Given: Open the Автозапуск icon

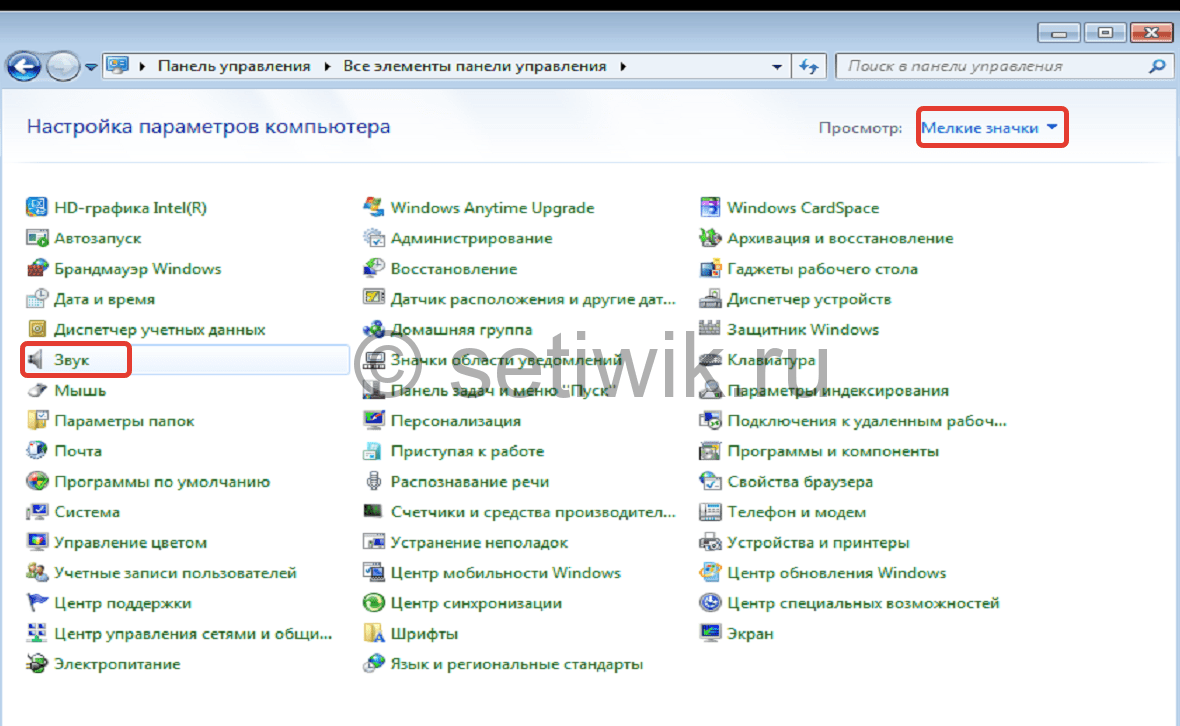Looking at the screenshot, I should (x=36, y=238).
